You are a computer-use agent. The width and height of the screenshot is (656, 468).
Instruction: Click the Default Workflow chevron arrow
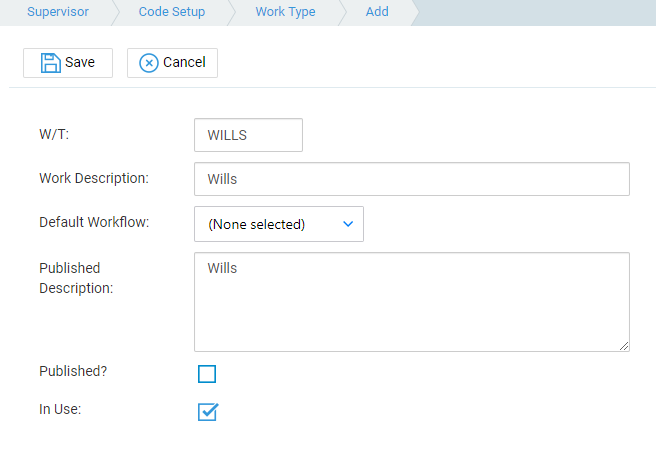coord(348,224)
